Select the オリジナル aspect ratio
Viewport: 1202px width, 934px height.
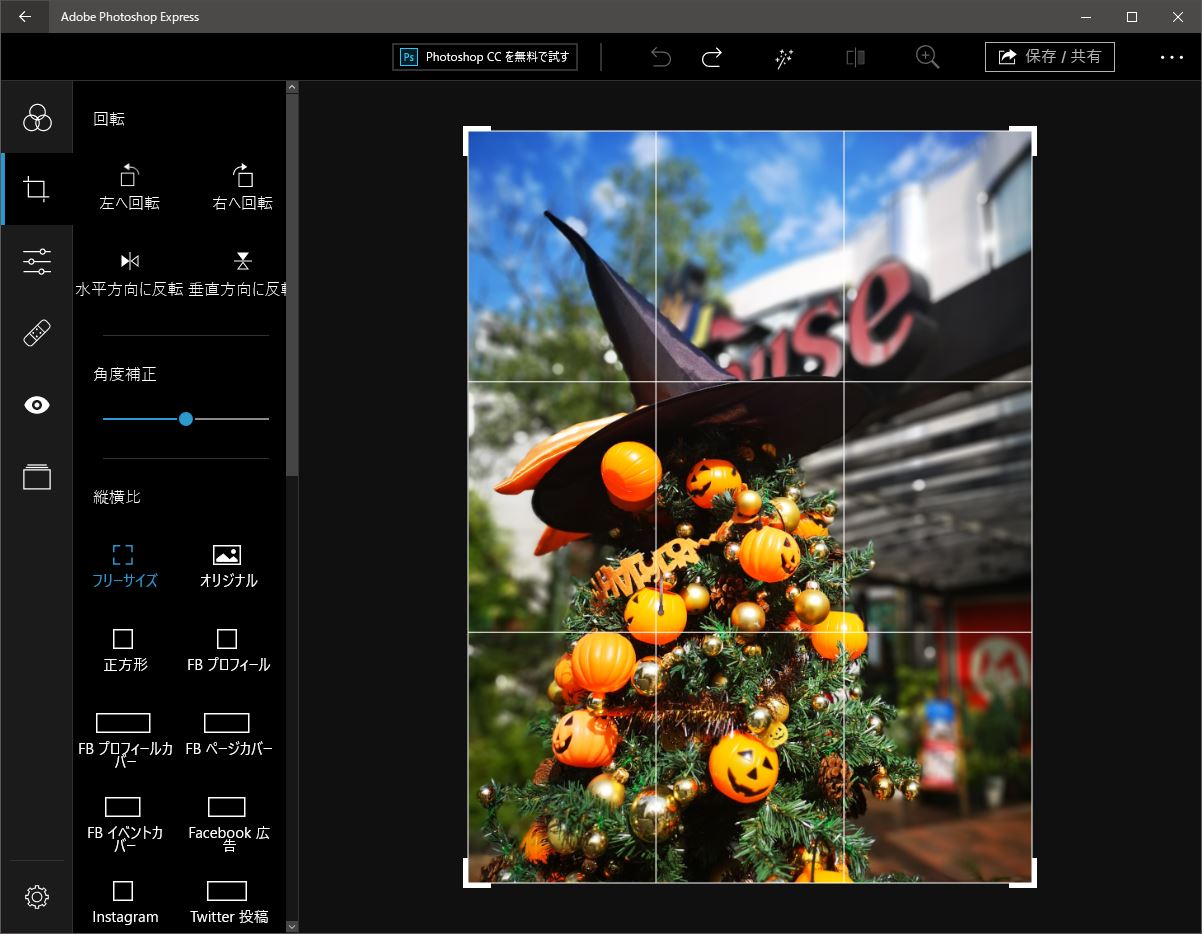click(228, 566)
